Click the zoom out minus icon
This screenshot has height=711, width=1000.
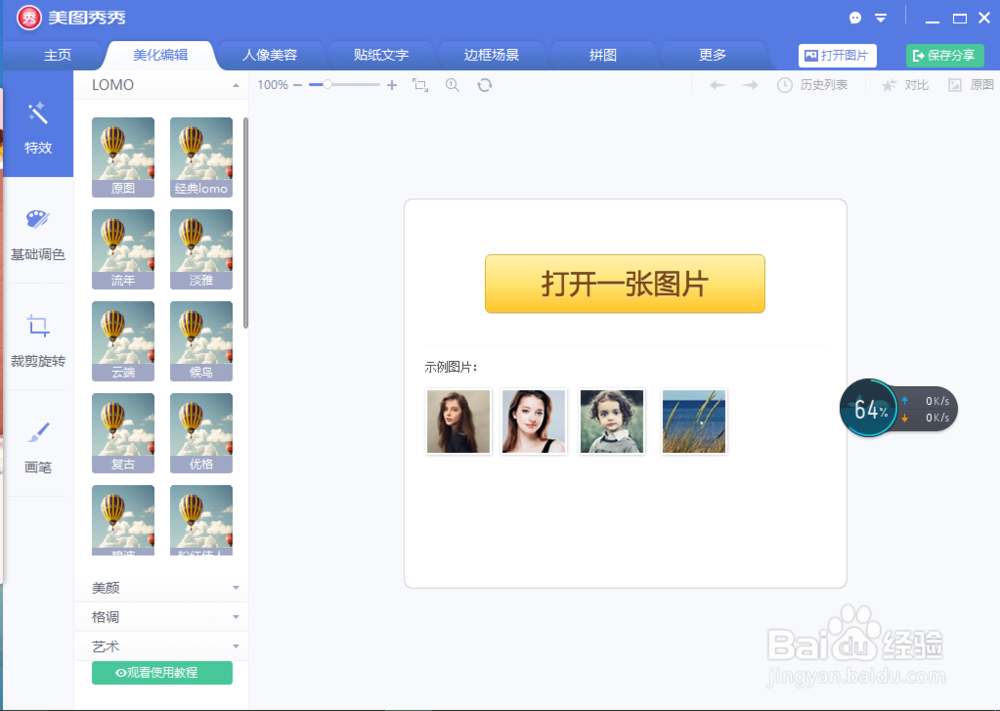(x=298, y=85)
